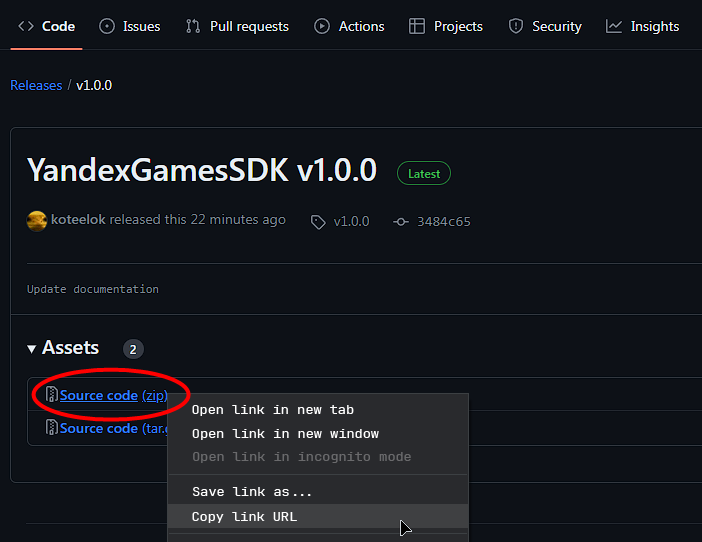Open the koteelok user profile link
This screenshot has height=542, width=702.
point(79,220)
